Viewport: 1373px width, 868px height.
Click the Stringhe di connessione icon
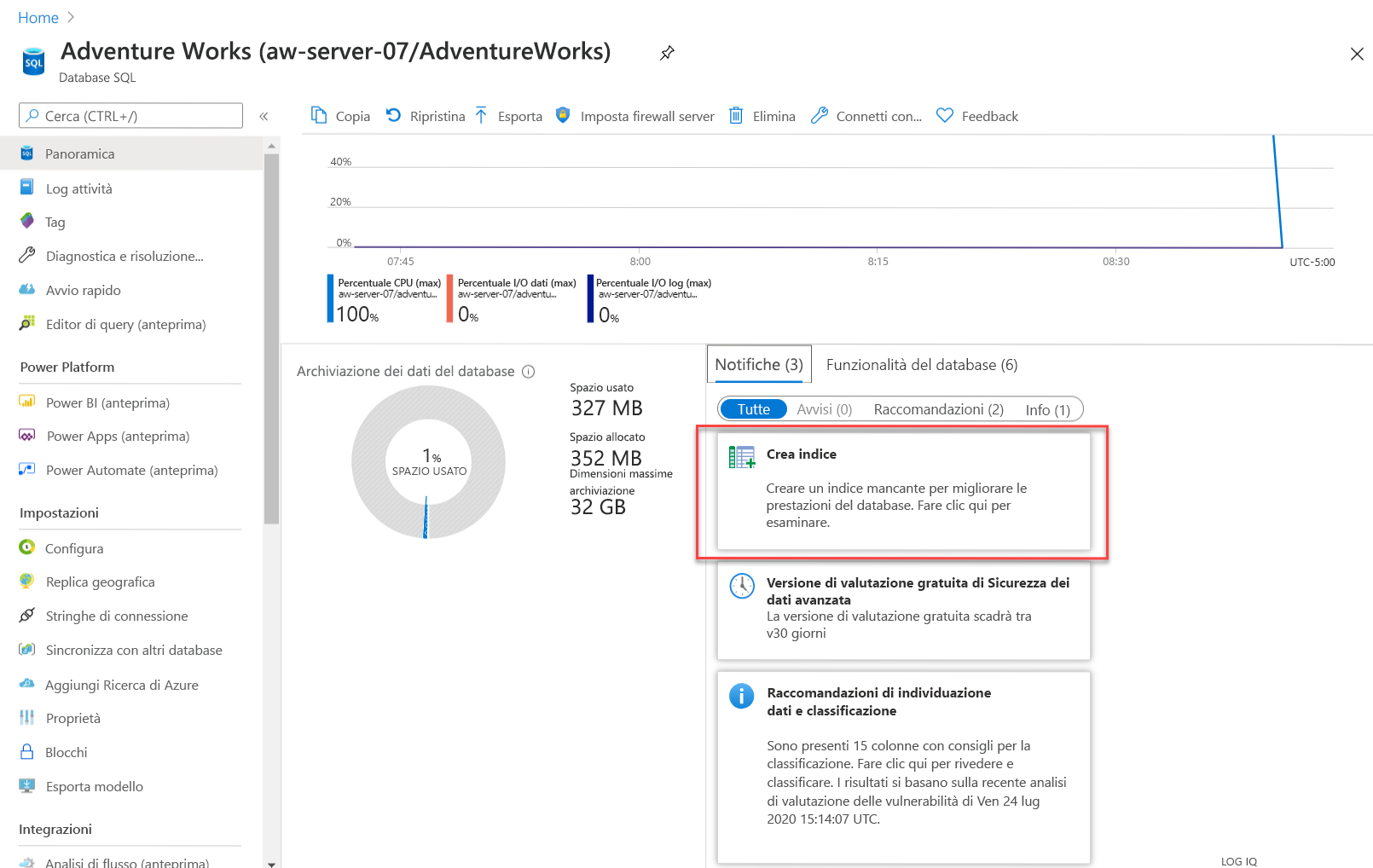(x=27, y=615)
